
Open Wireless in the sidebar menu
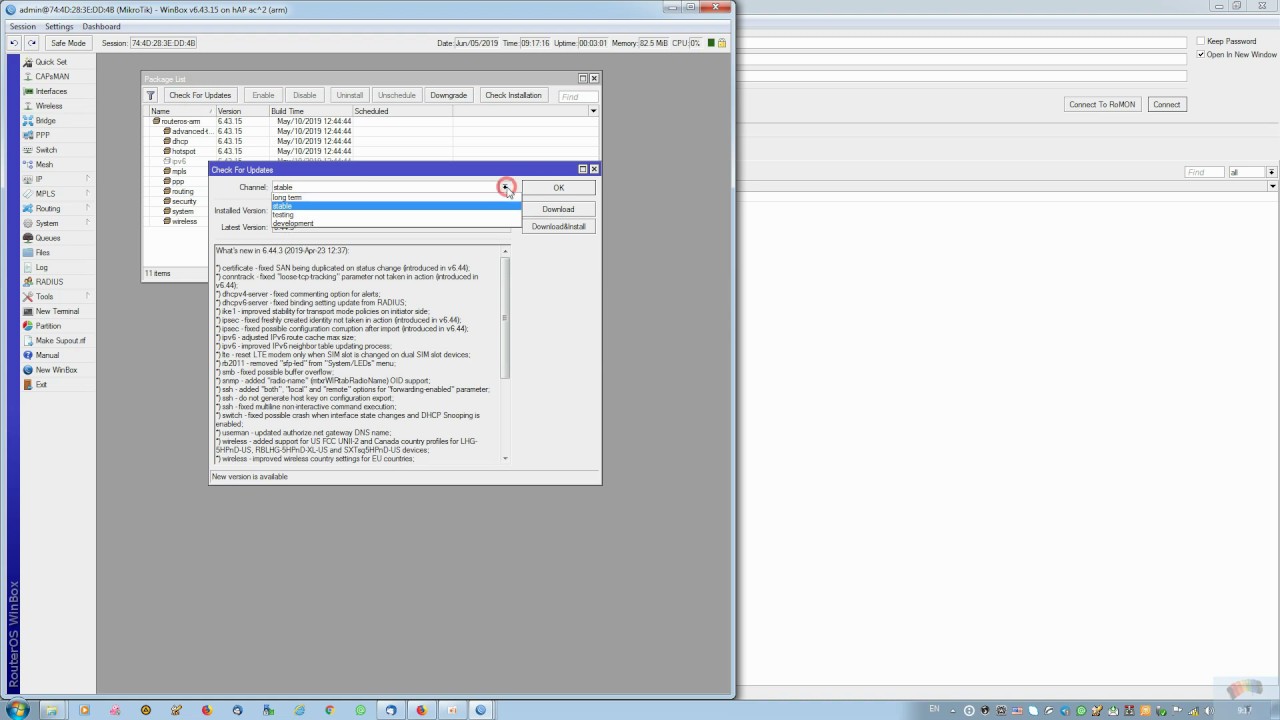click(x=49, y=106)
